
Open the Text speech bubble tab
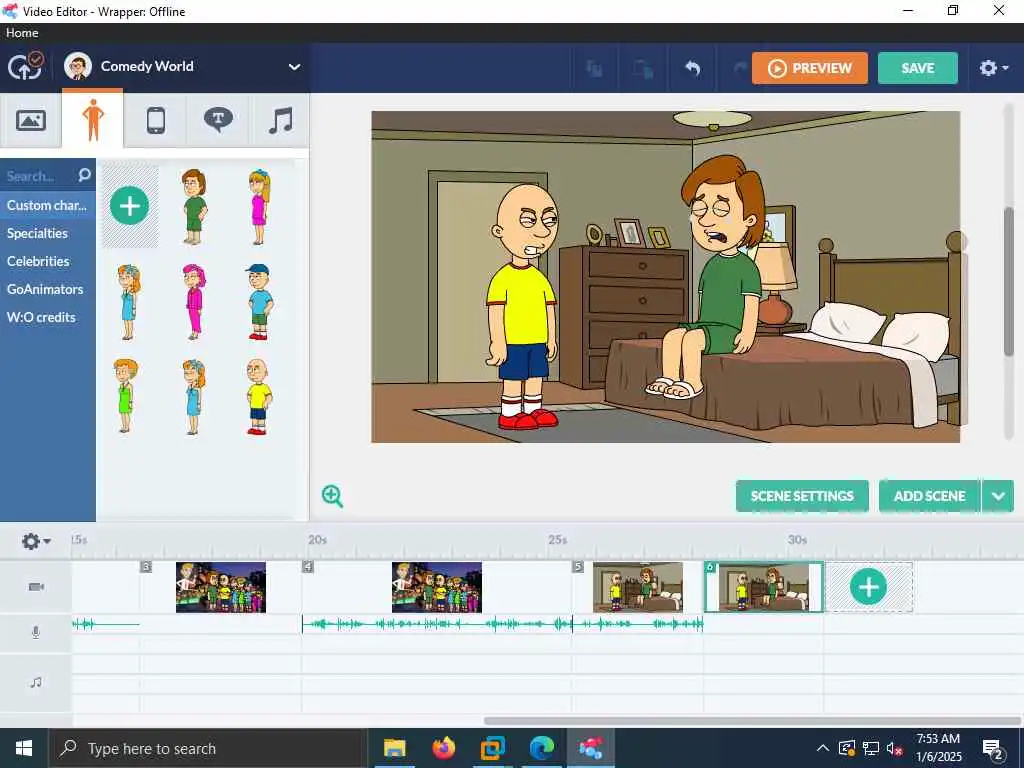click(x=218, y=120)
